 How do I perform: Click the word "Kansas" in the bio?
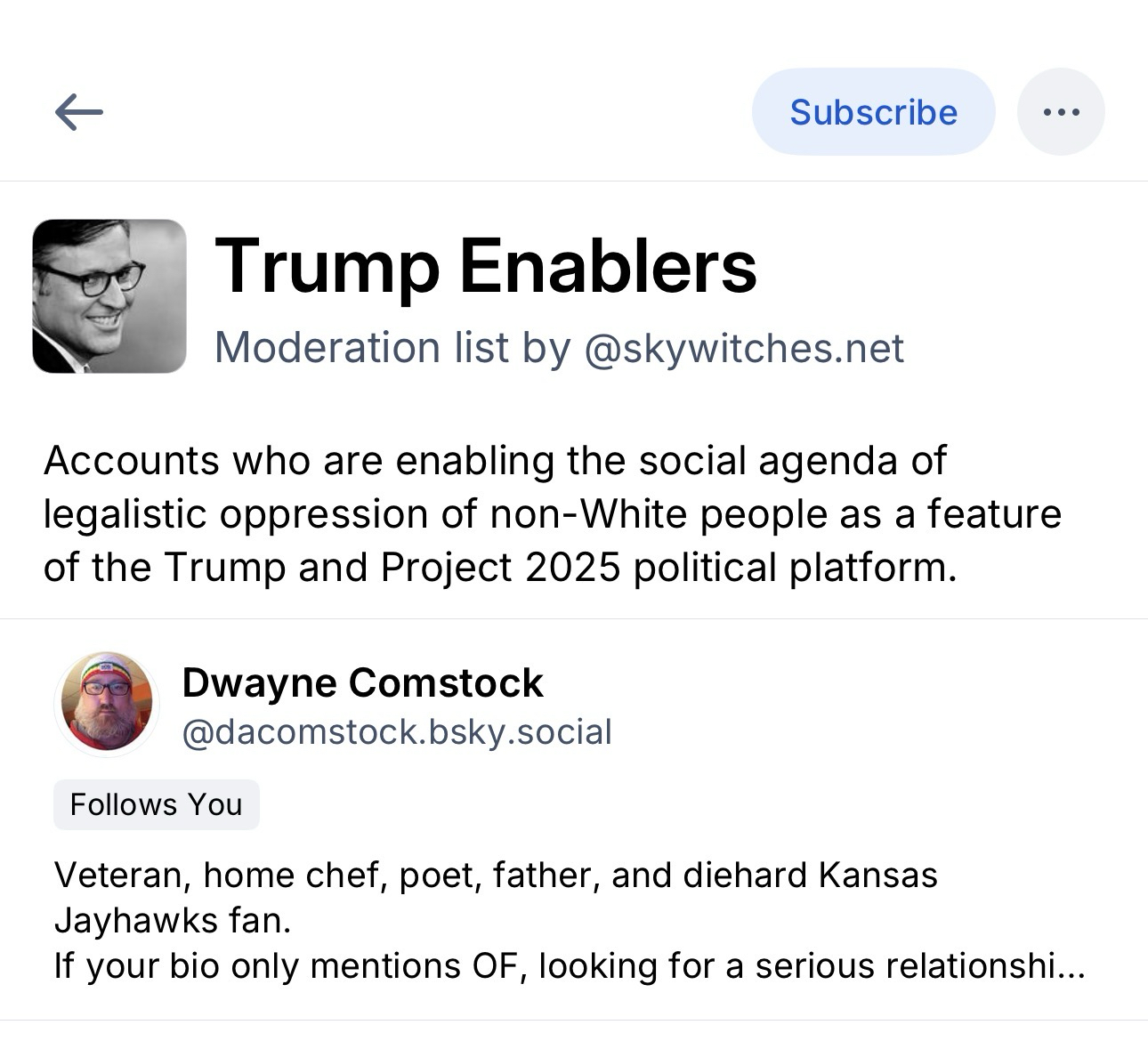point(877,876)
